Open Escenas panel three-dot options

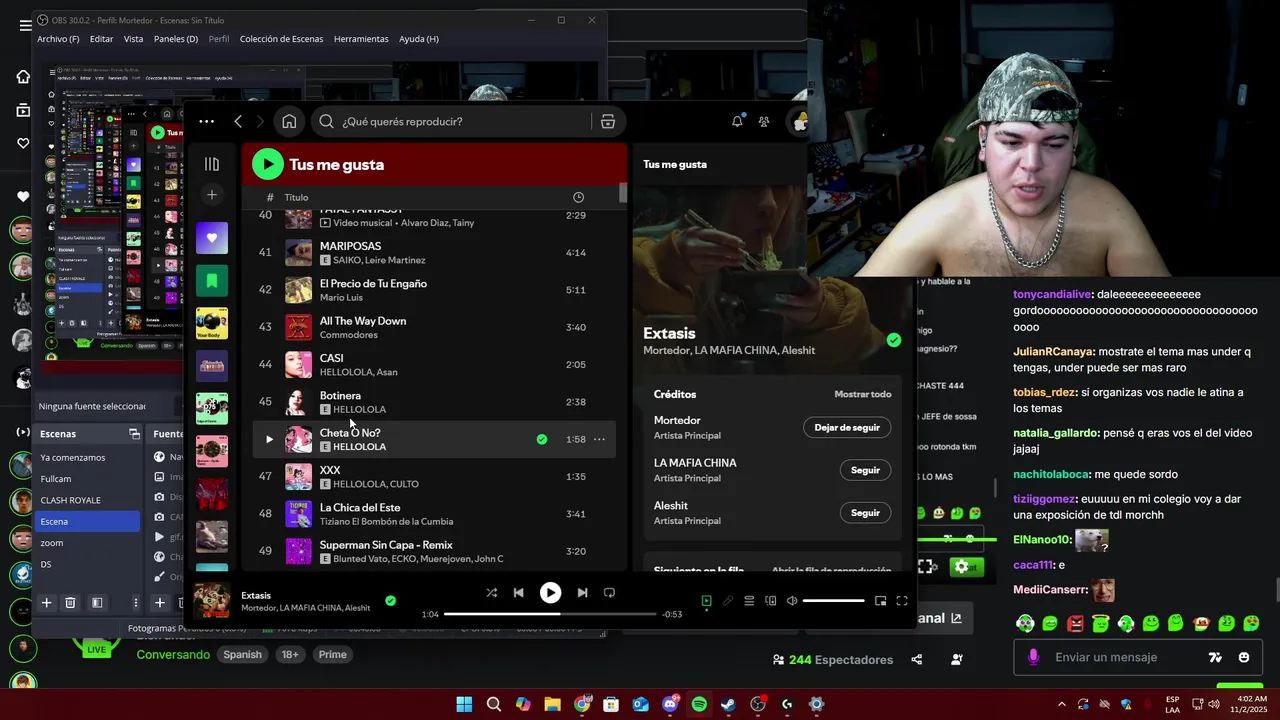click(135, 603)
